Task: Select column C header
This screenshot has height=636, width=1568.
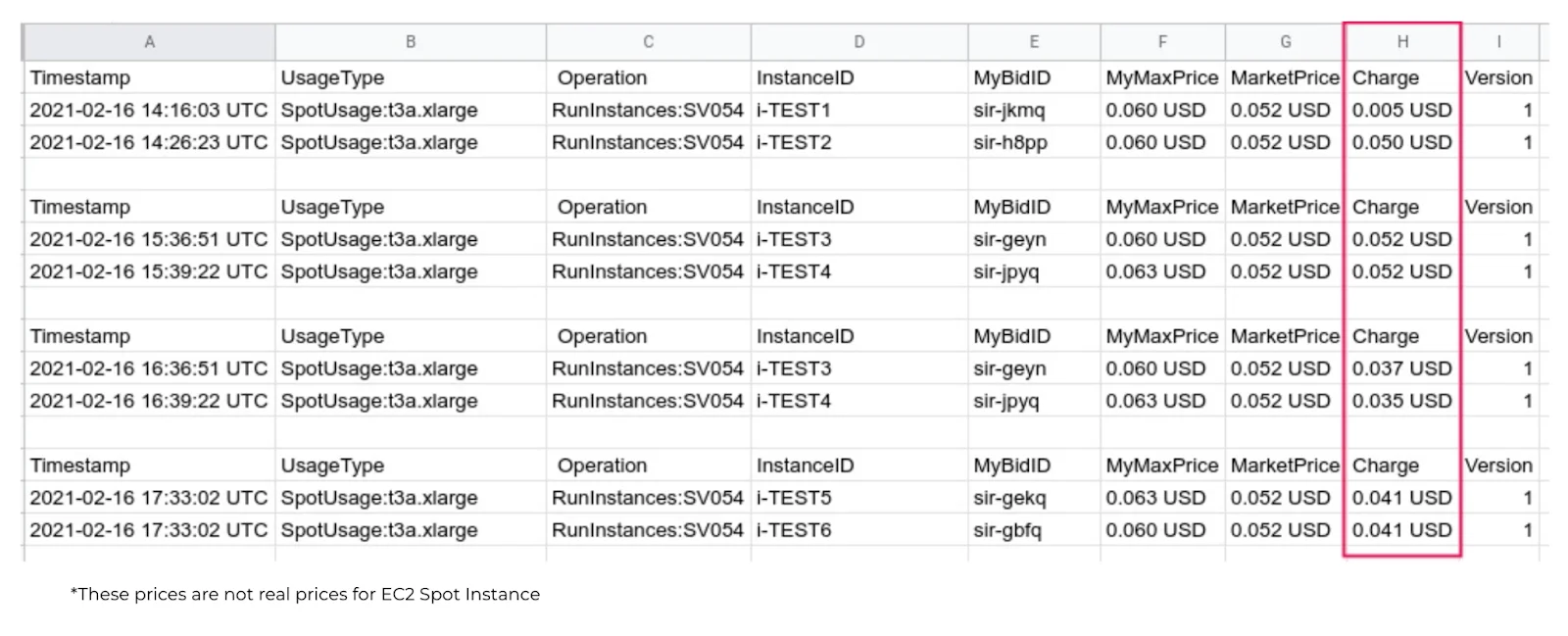Action: 648,42
